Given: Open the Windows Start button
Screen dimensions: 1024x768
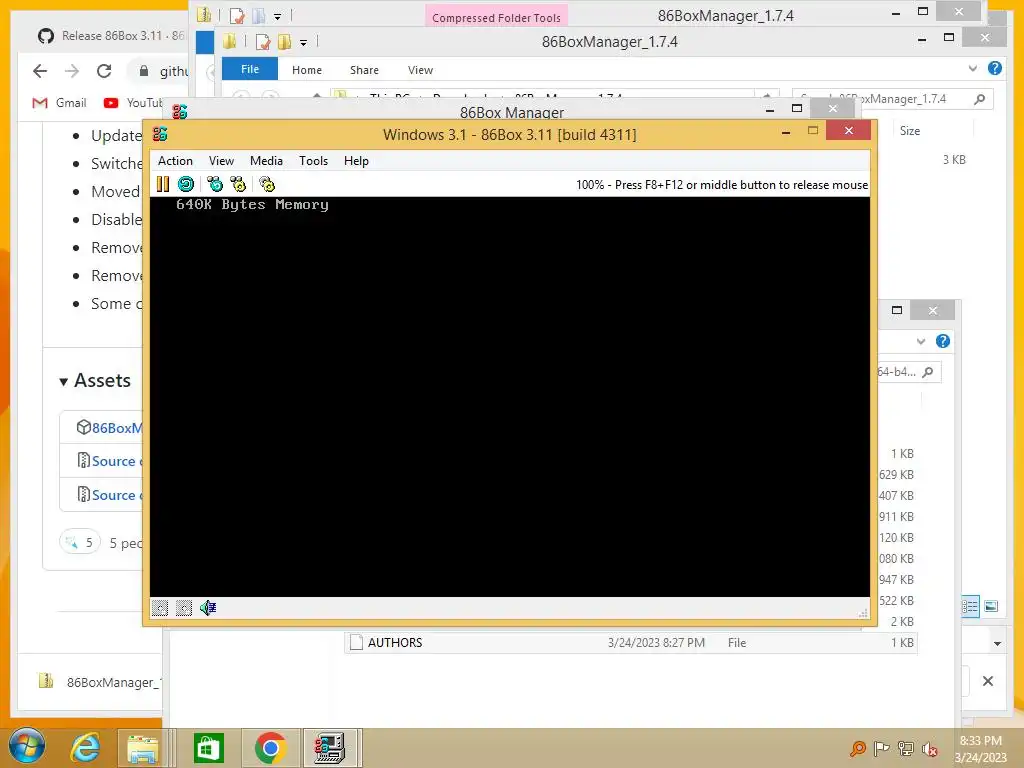Looking at the screenshot, I should click(x=27, y=746).
